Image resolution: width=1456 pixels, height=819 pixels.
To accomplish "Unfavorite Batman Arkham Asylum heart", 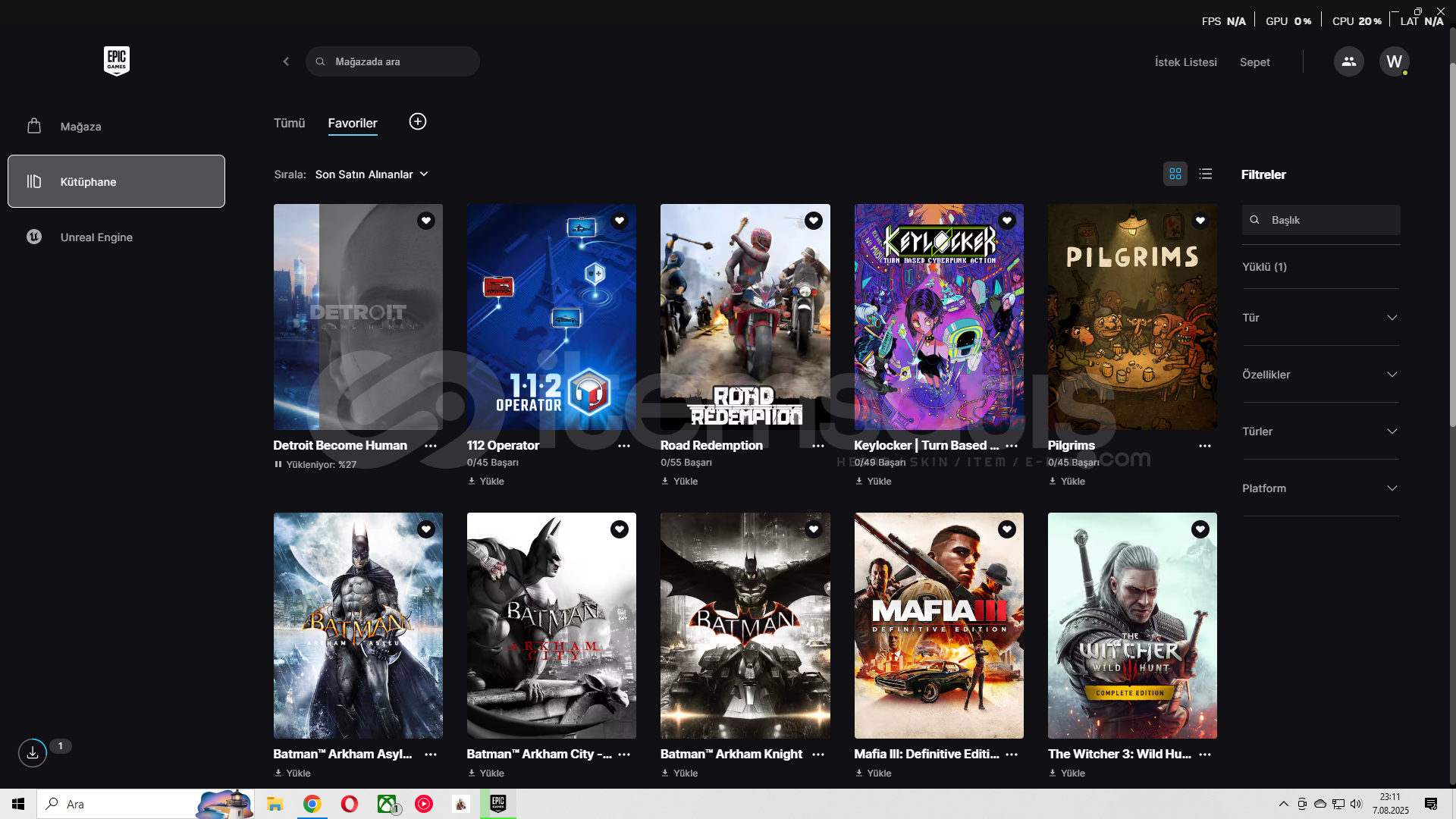I will 426,529.
